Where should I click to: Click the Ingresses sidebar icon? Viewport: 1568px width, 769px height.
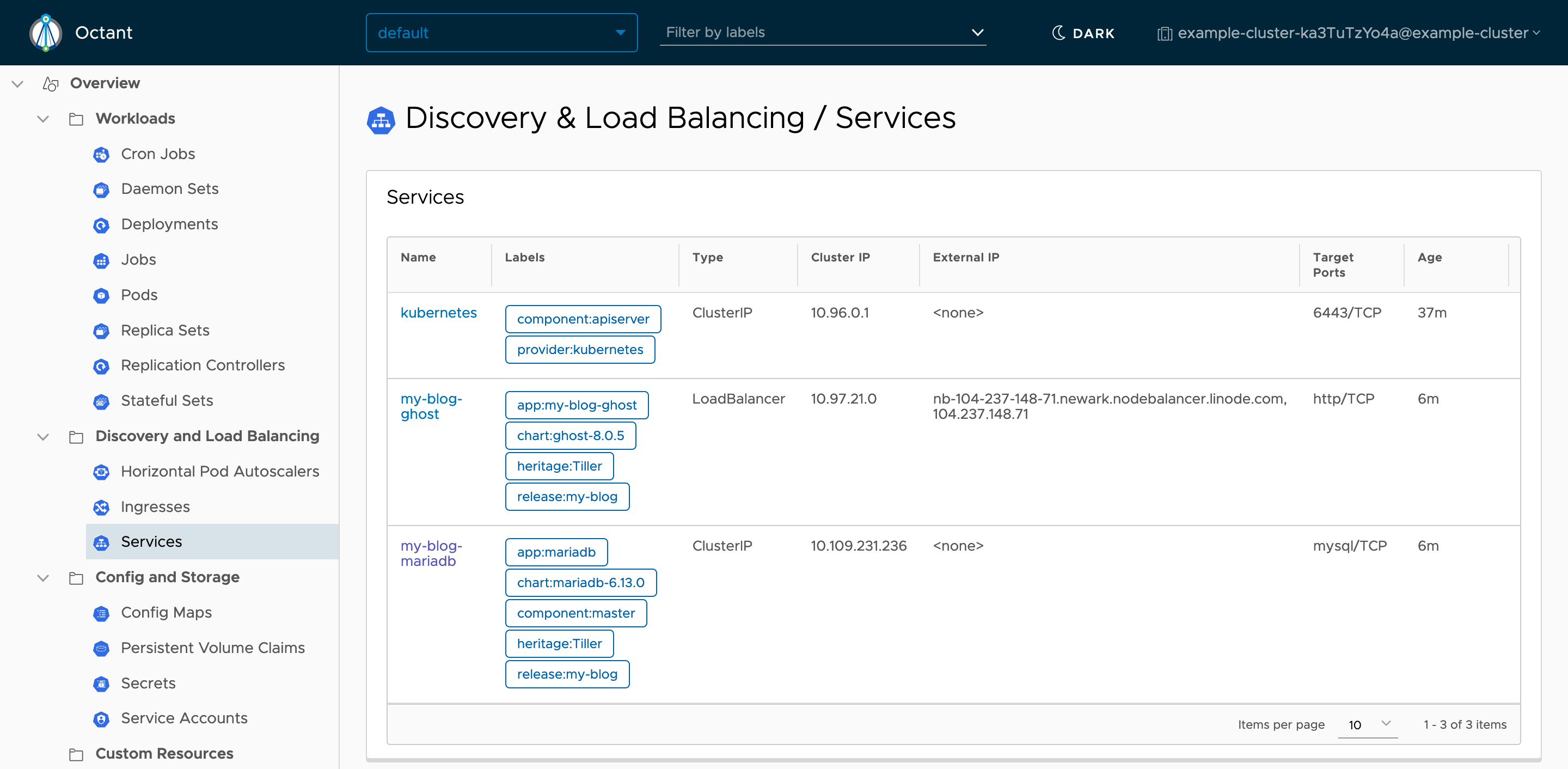(101, 507)
